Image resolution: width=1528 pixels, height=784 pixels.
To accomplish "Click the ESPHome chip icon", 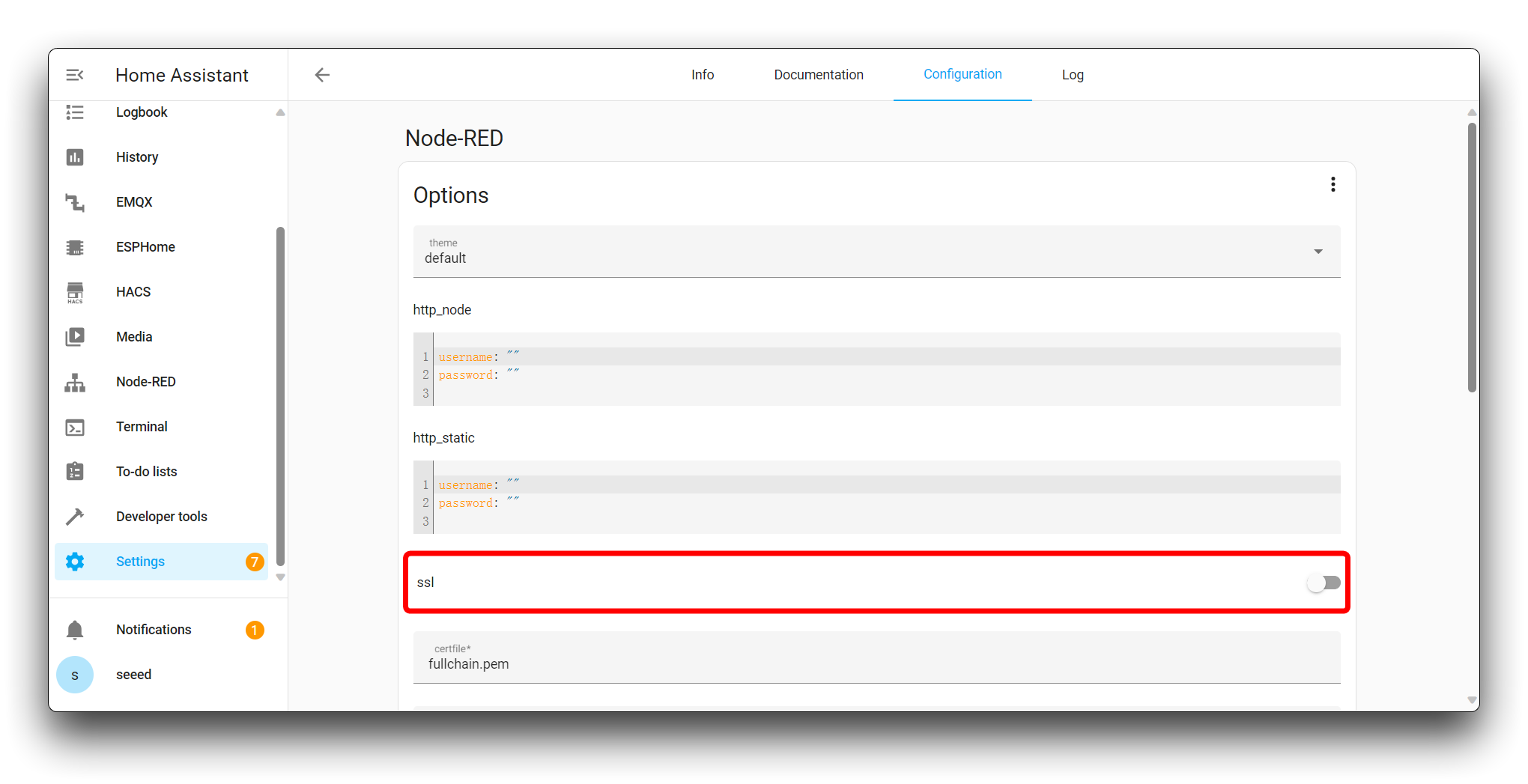I will [x=75, y=247].
